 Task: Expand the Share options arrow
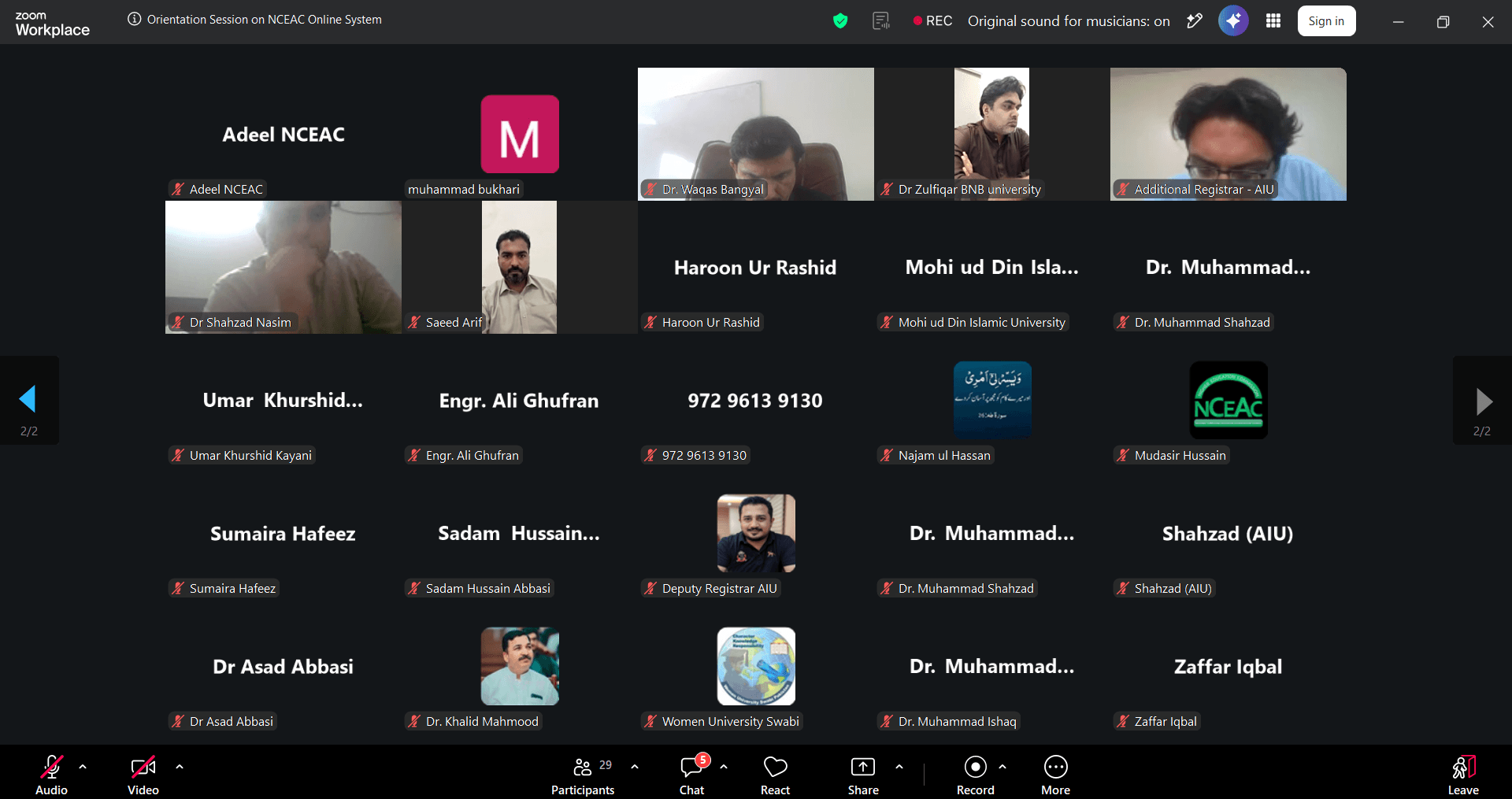(899, 766)
